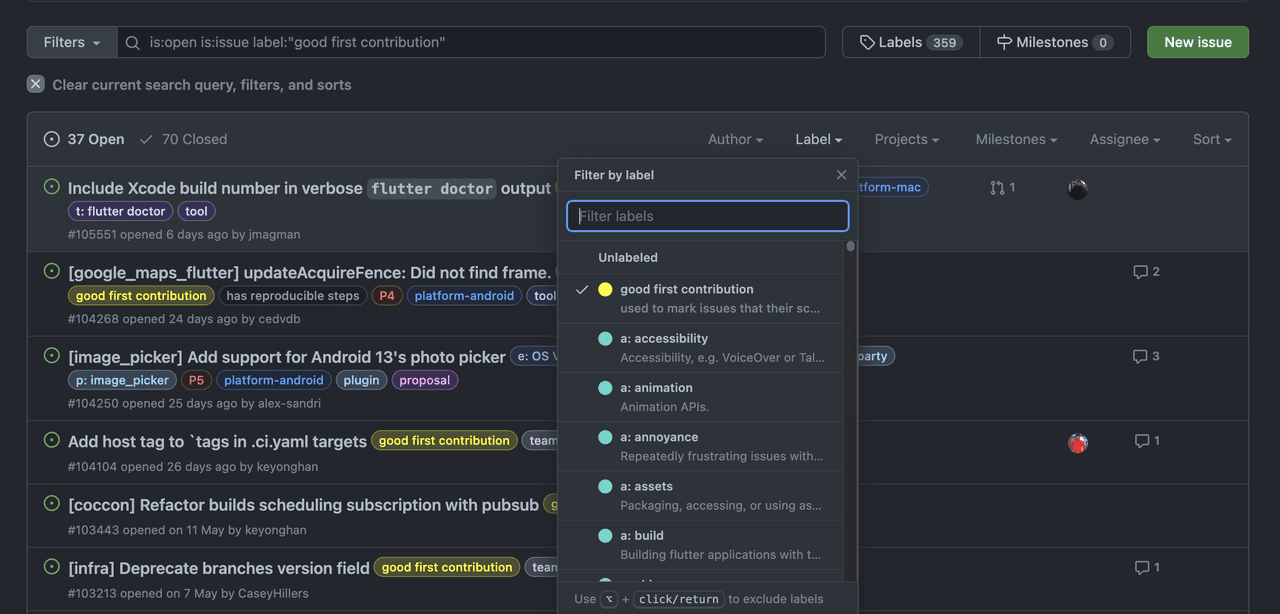This screenshot has height=614, width=1280.
Task: Click the p: image_picker label
Action: 123,380
